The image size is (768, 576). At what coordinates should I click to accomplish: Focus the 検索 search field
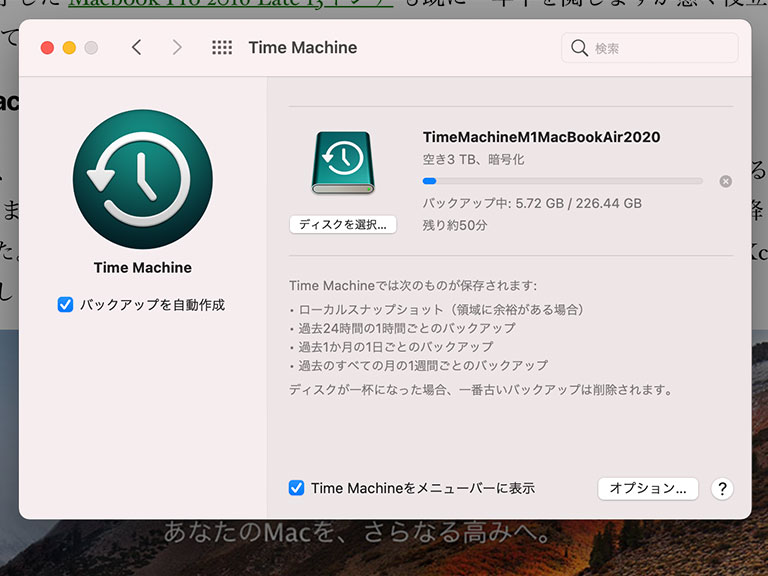pyautogui.click(x=649, y=48)
